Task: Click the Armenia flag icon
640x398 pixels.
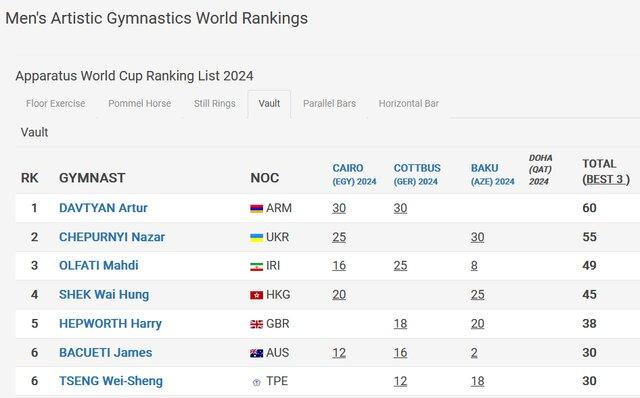Action: pos(256,209)
